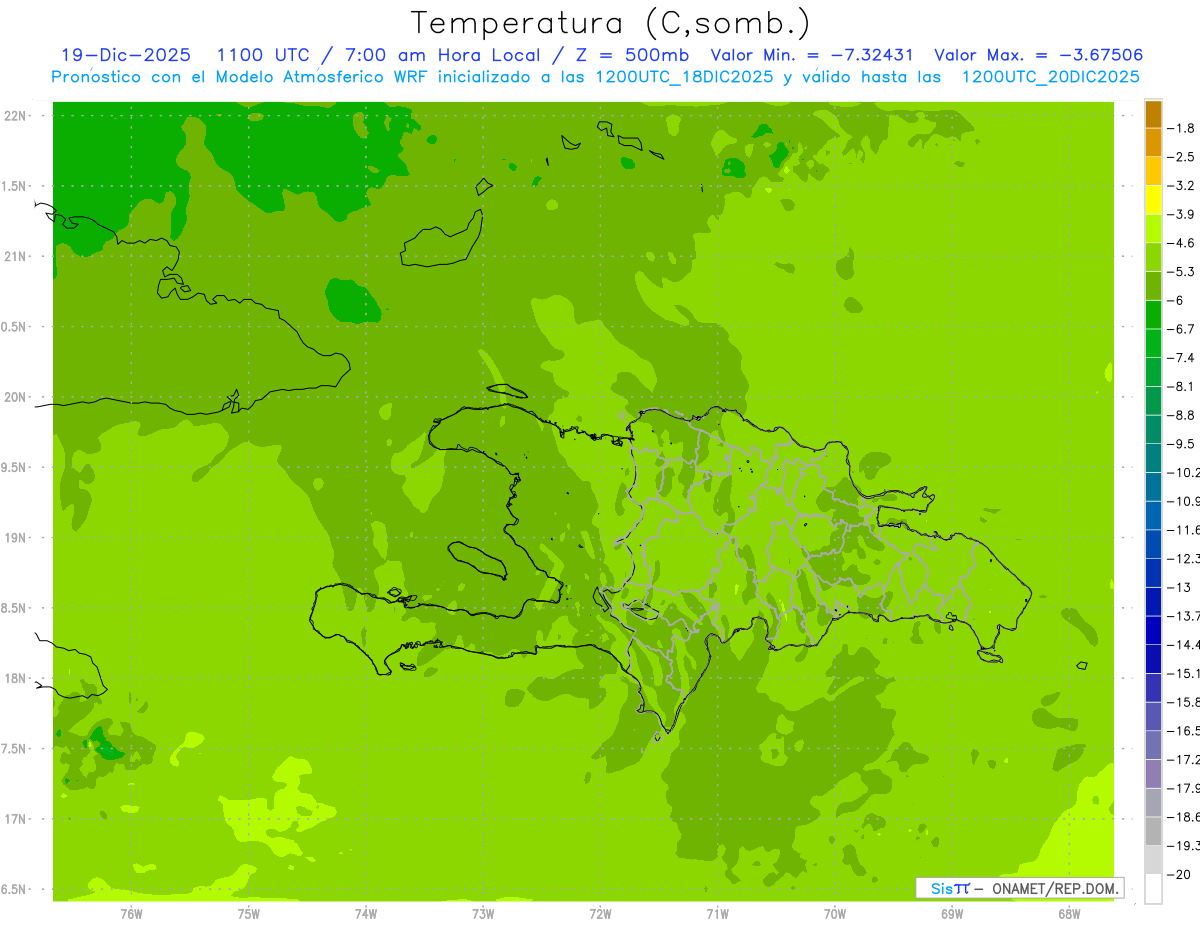The image size is (1200, 927).
Task: Click the -3.9 legend value
Action: 1181,214
